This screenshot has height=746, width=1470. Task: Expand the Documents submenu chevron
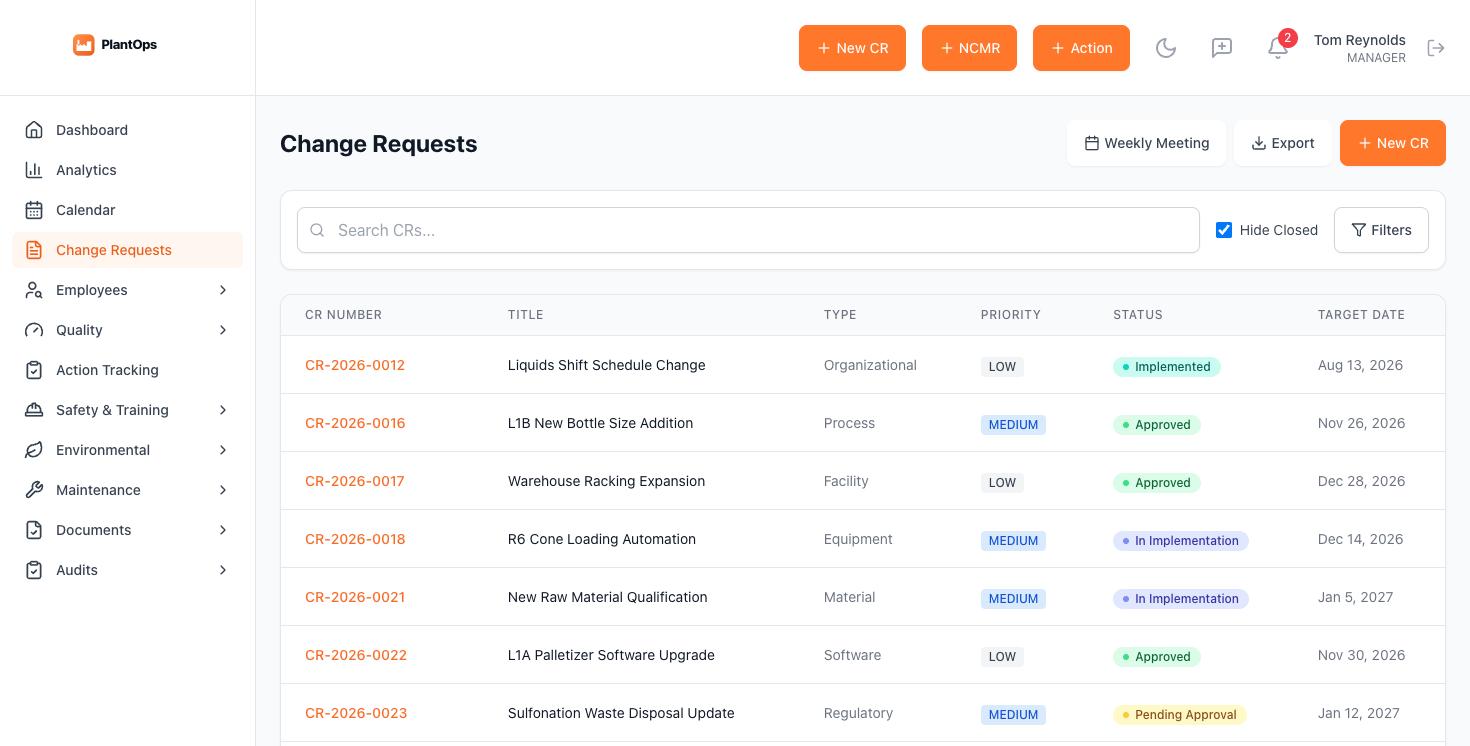(223, 530)
